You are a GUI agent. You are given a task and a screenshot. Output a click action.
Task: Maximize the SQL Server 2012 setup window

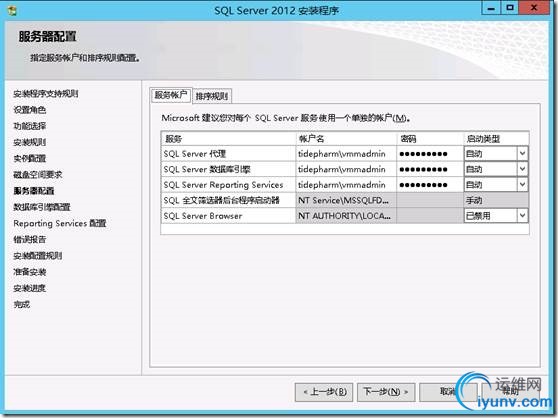tap(510, 8)
